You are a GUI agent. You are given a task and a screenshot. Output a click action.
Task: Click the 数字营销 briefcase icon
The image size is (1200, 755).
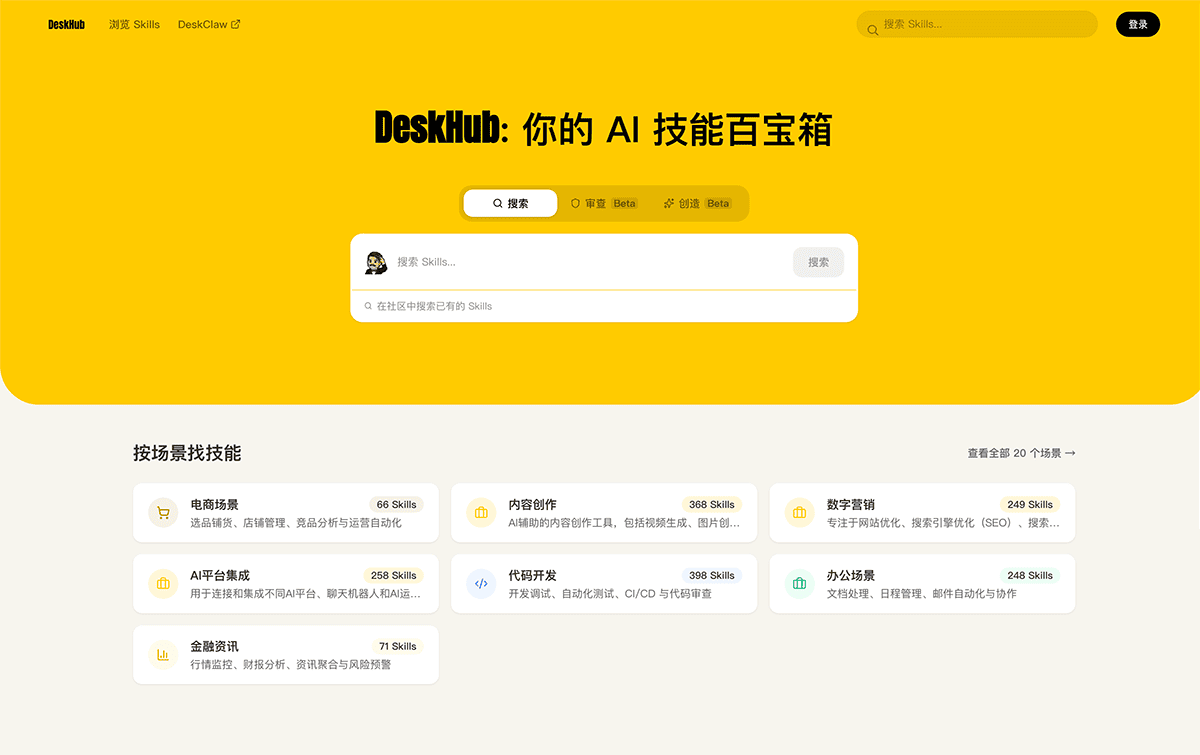pos(799,512)
